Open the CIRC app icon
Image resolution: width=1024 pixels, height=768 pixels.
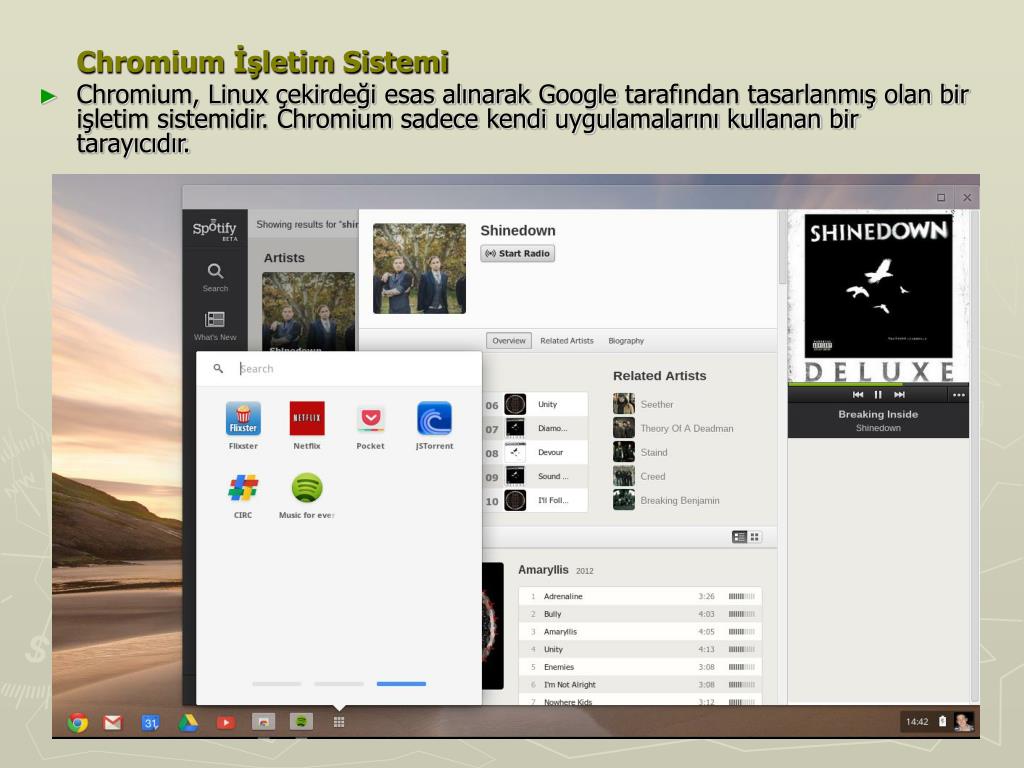243,488
